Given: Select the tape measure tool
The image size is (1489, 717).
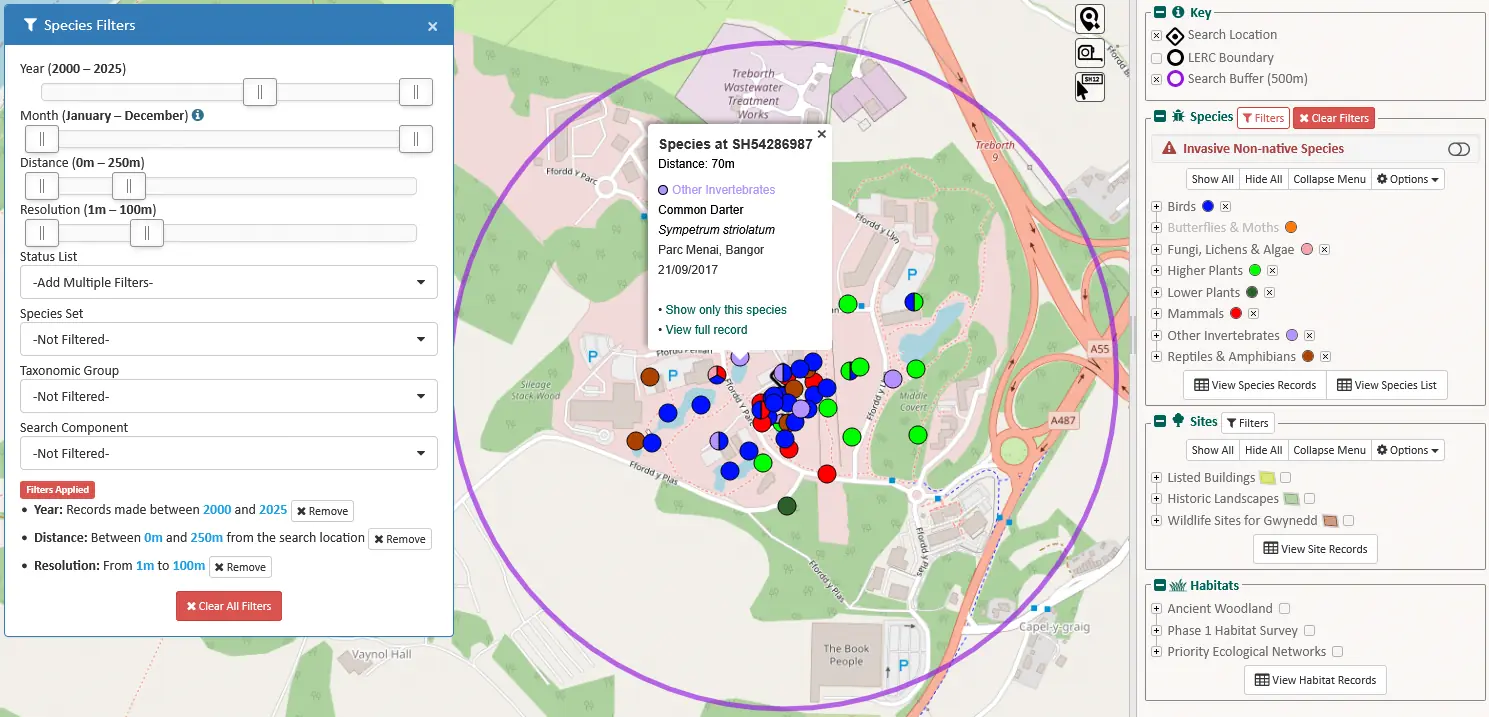Looking at the screenshot, I should click(x=1089, y=53).
